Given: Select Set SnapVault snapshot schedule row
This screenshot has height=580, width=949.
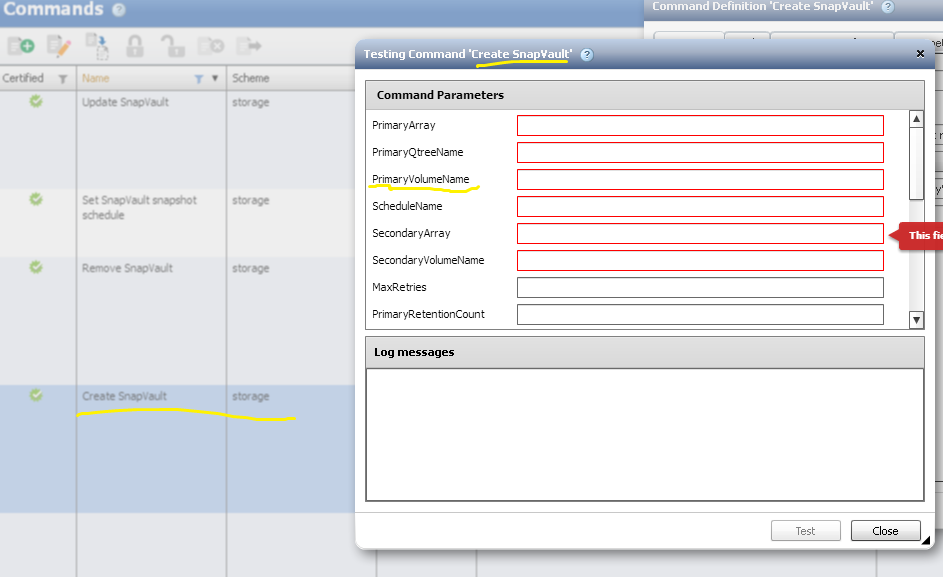Looking at the screenshot, I should pos(177,223).
